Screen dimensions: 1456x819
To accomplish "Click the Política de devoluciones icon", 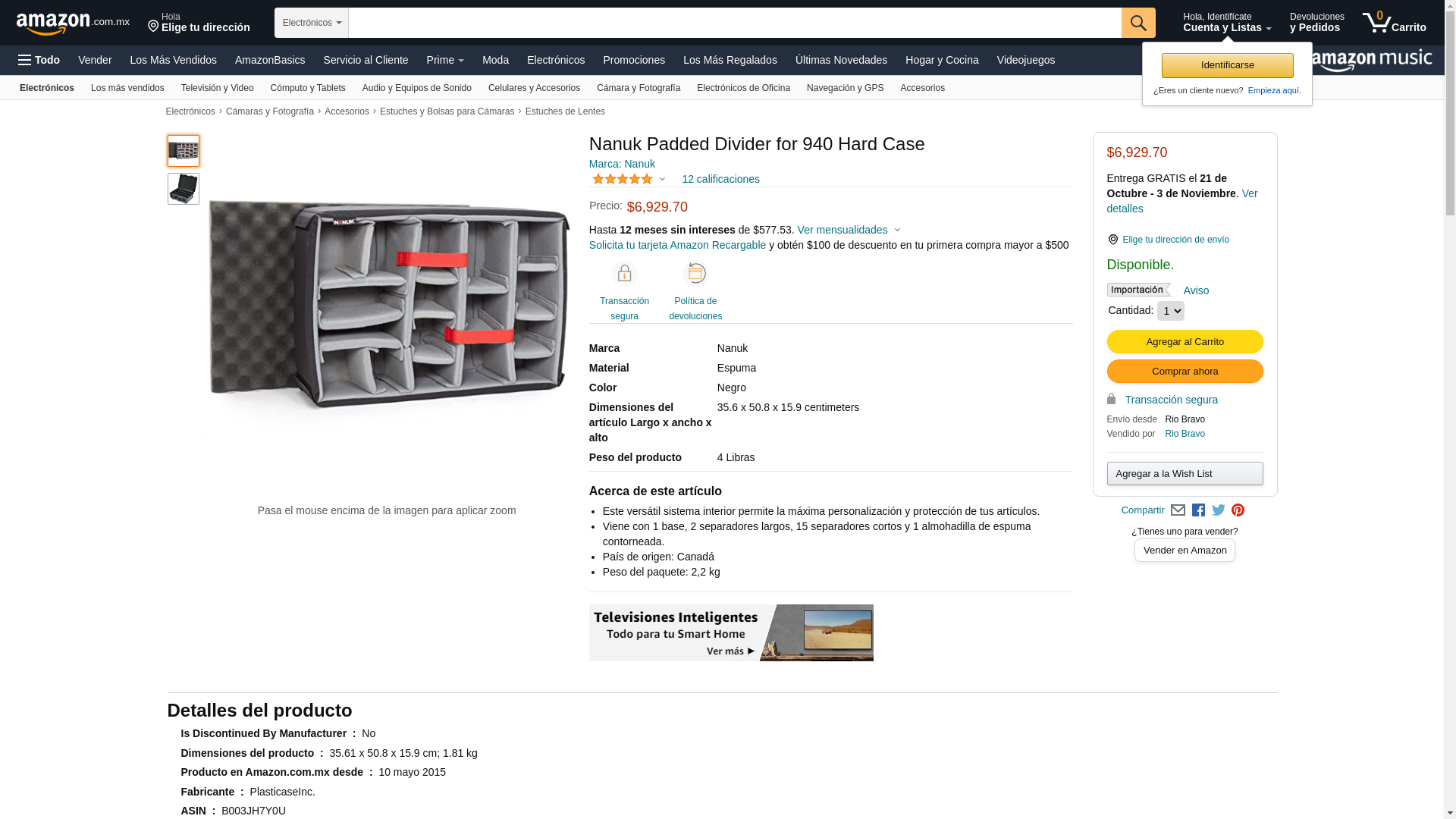I will click(x=695, y=274).
